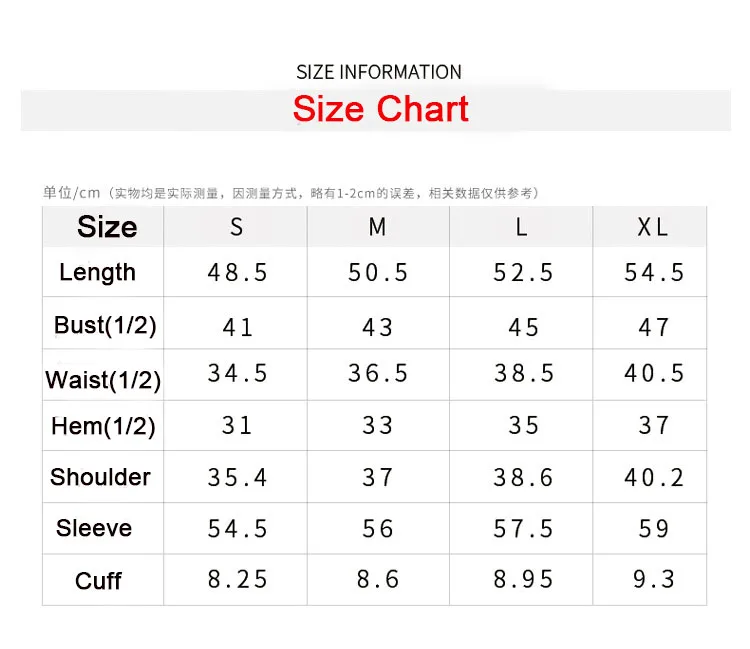Screen dimensions: 750x649
Task: Click the Shoulder row label
Action: coord(100,477)
